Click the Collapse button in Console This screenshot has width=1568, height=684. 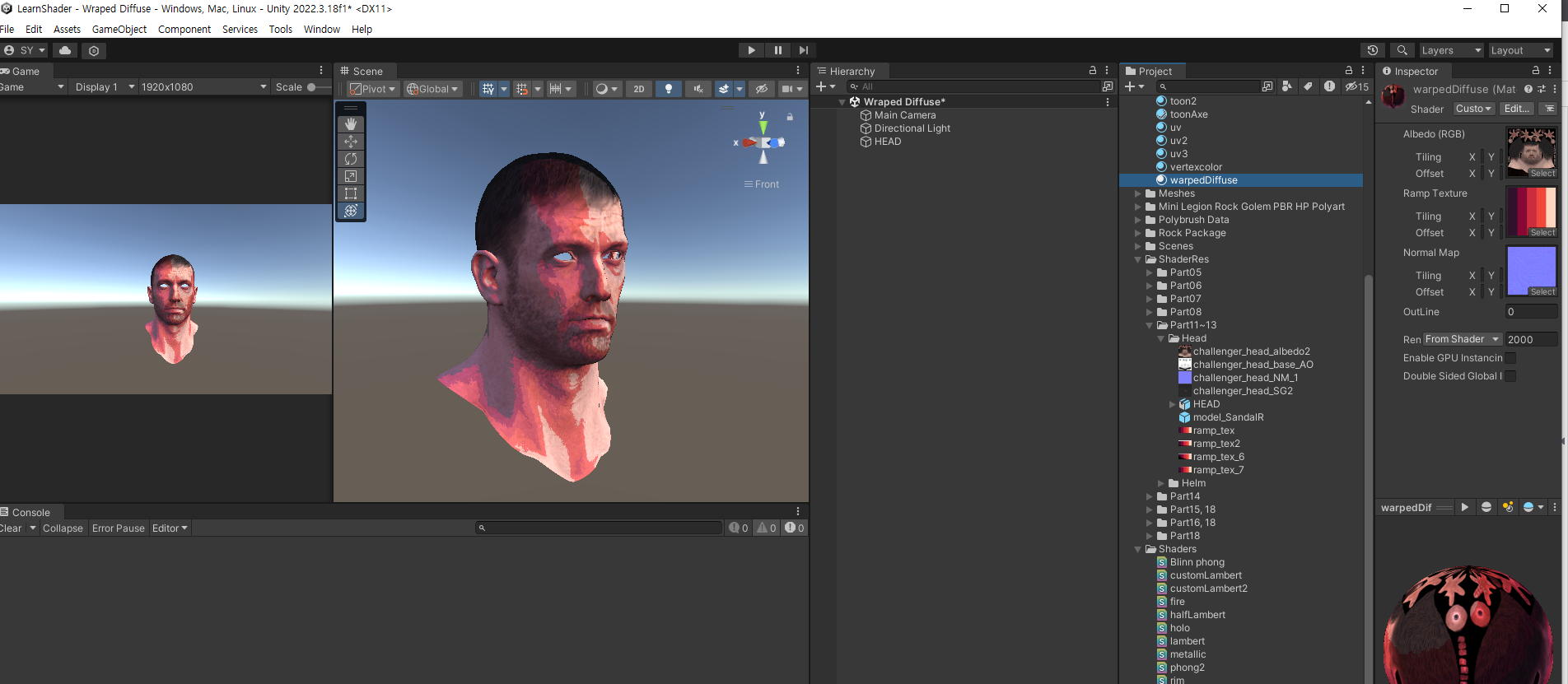(x=63, y=528)
